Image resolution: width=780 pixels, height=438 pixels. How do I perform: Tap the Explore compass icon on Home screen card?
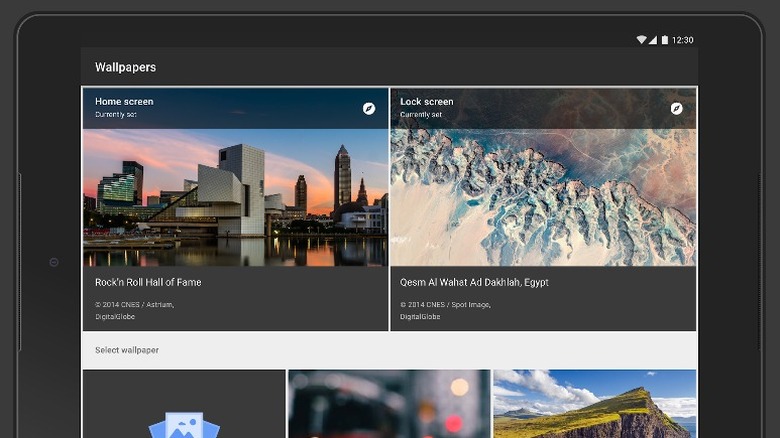coord(369,108)
